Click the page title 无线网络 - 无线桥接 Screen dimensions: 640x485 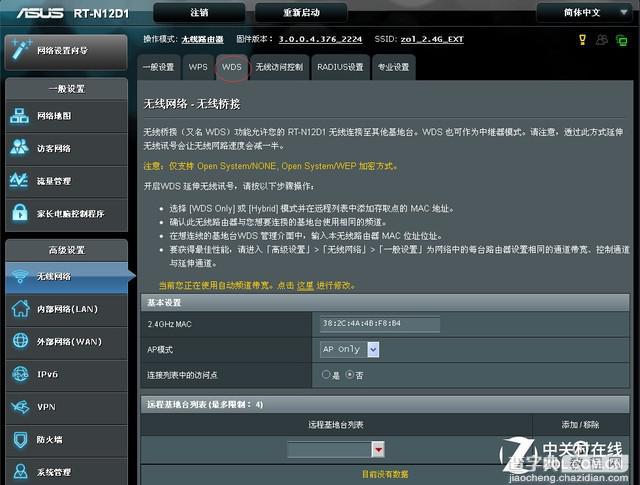(x=192, y=104)
